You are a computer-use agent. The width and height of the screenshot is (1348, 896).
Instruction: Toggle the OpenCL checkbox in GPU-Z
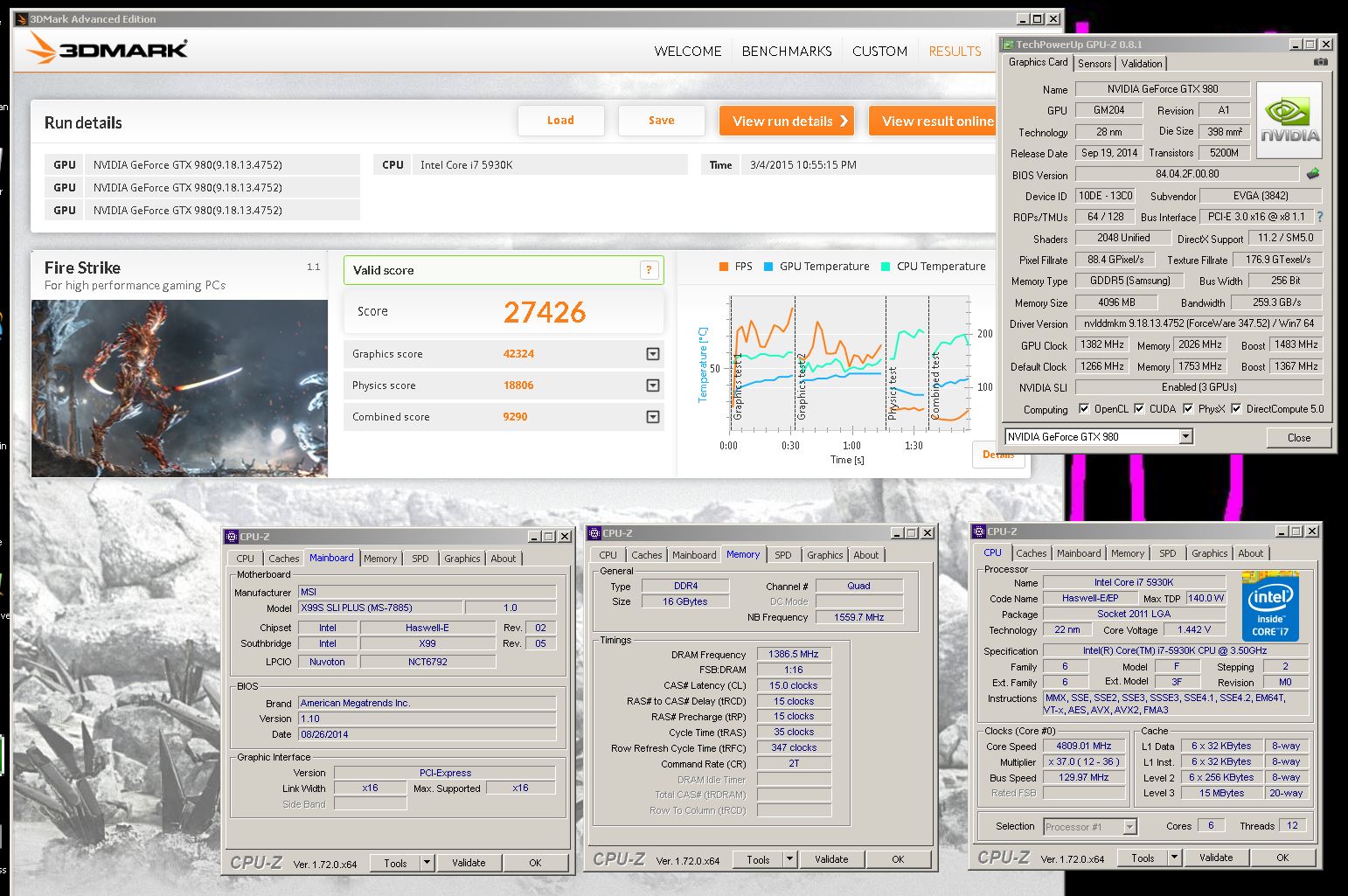tap(1084, 408)
